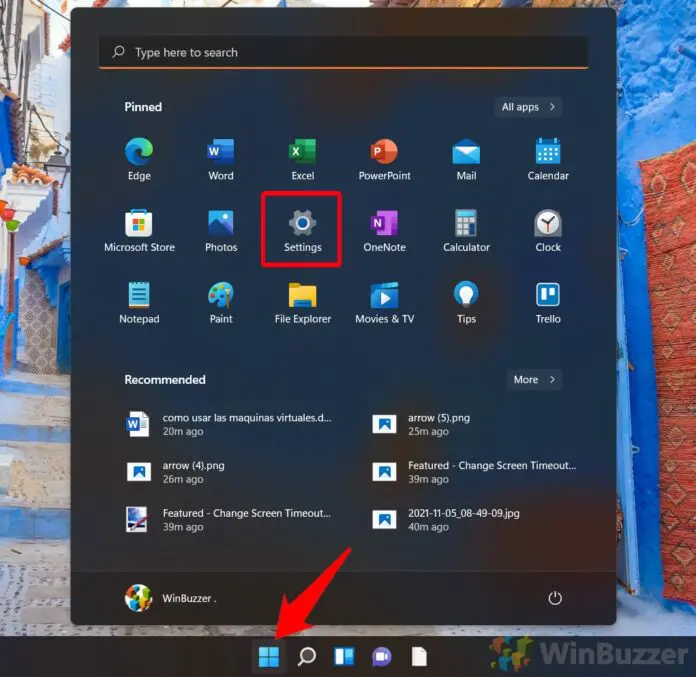Open Featured Change Screen Timeout 39m ago, right column

pos(474,472)
